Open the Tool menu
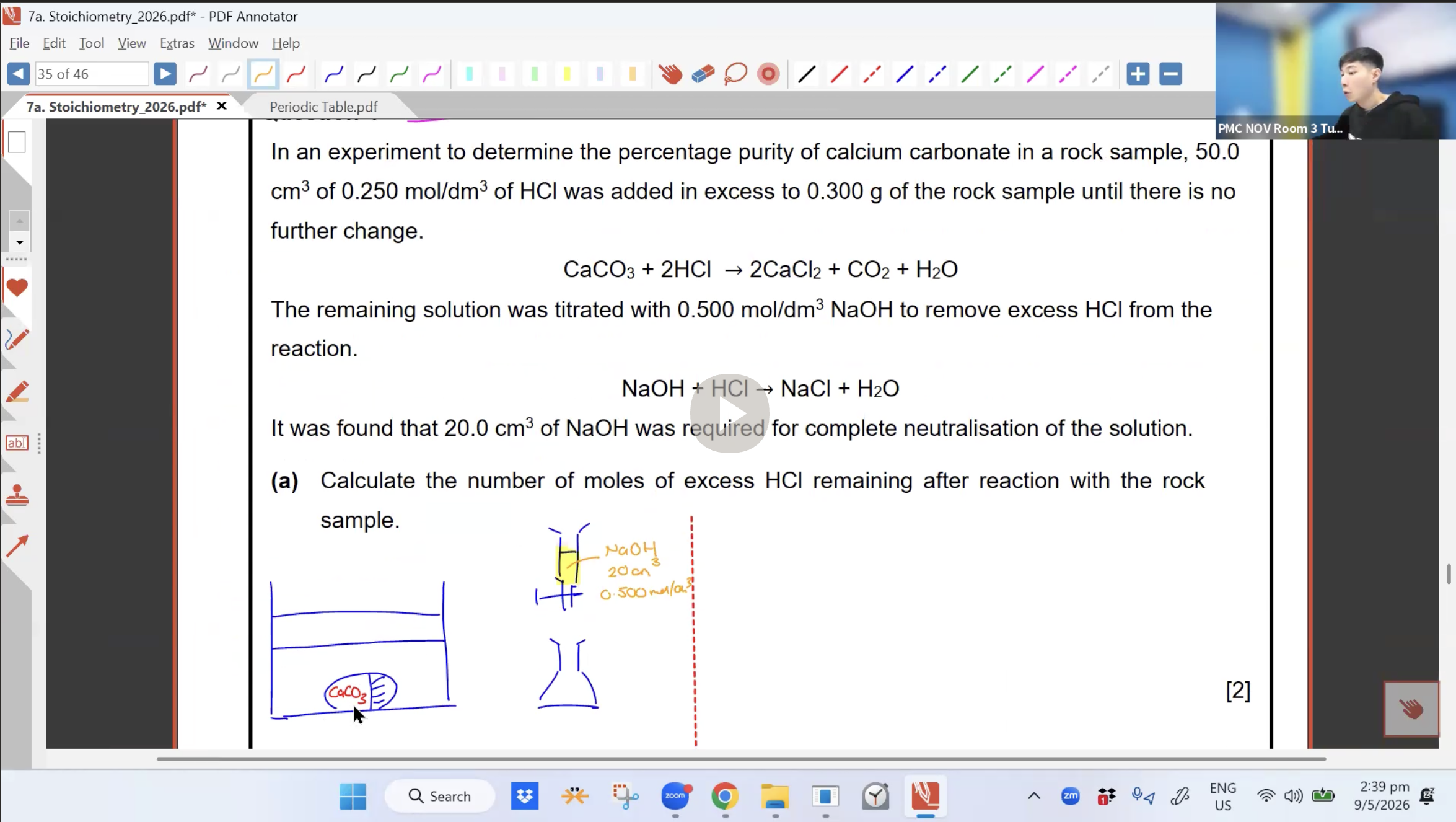The width and height of the screenshot is (1456, 822). tap(92, 43)
